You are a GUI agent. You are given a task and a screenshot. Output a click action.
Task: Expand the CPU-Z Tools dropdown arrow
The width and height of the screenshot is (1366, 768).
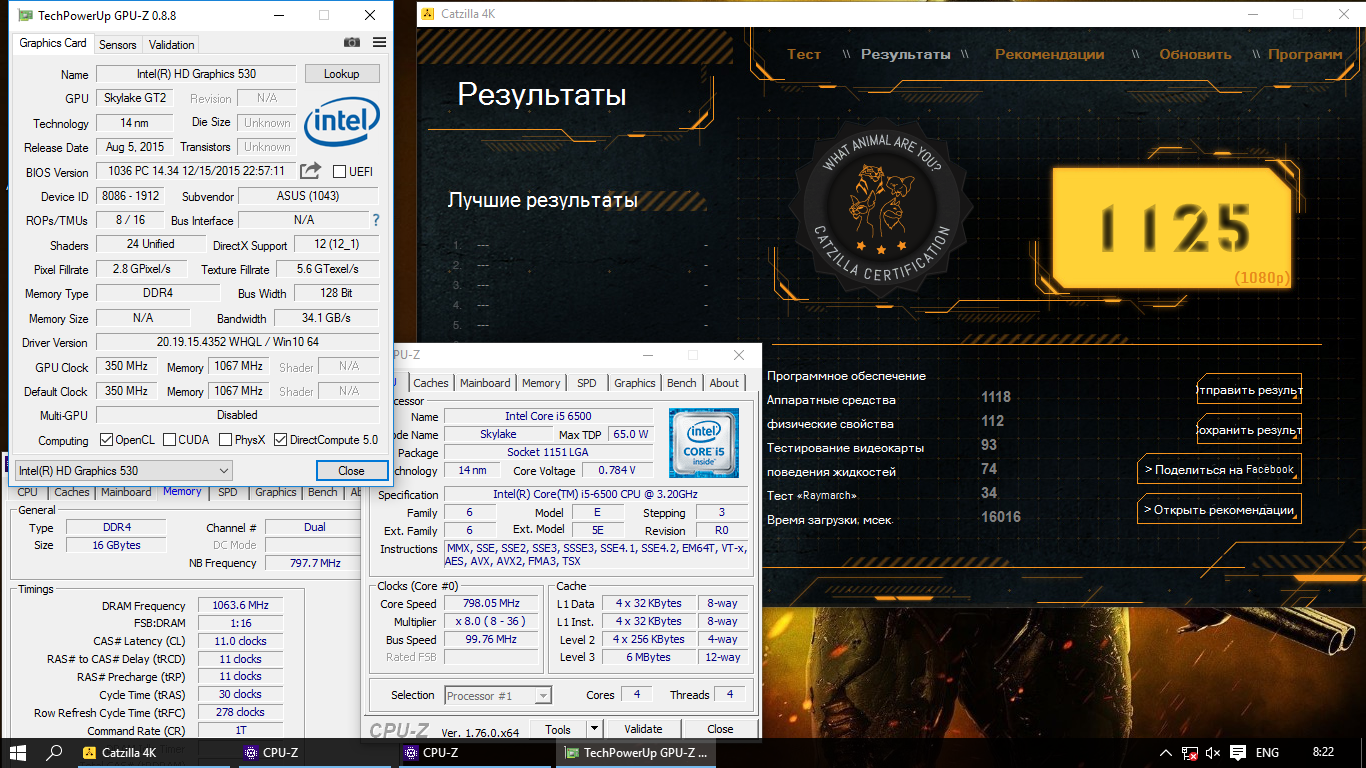pos(594,729)
